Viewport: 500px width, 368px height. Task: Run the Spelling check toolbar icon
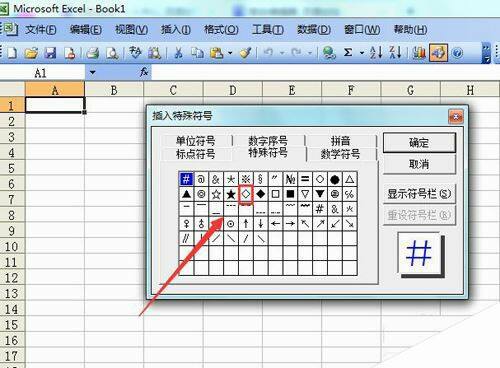(135, 53)
